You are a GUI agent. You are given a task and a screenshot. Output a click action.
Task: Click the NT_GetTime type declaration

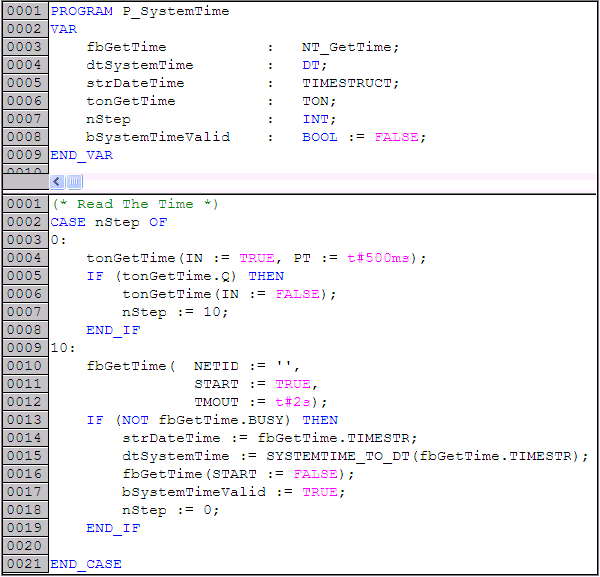click(350, 47)
